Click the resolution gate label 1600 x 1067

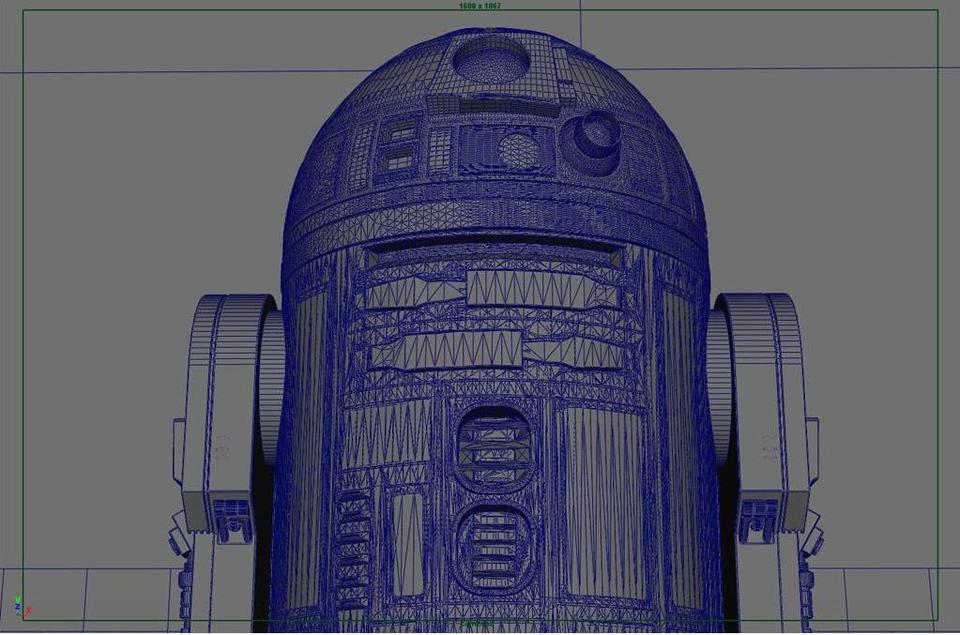coord(479,6)
